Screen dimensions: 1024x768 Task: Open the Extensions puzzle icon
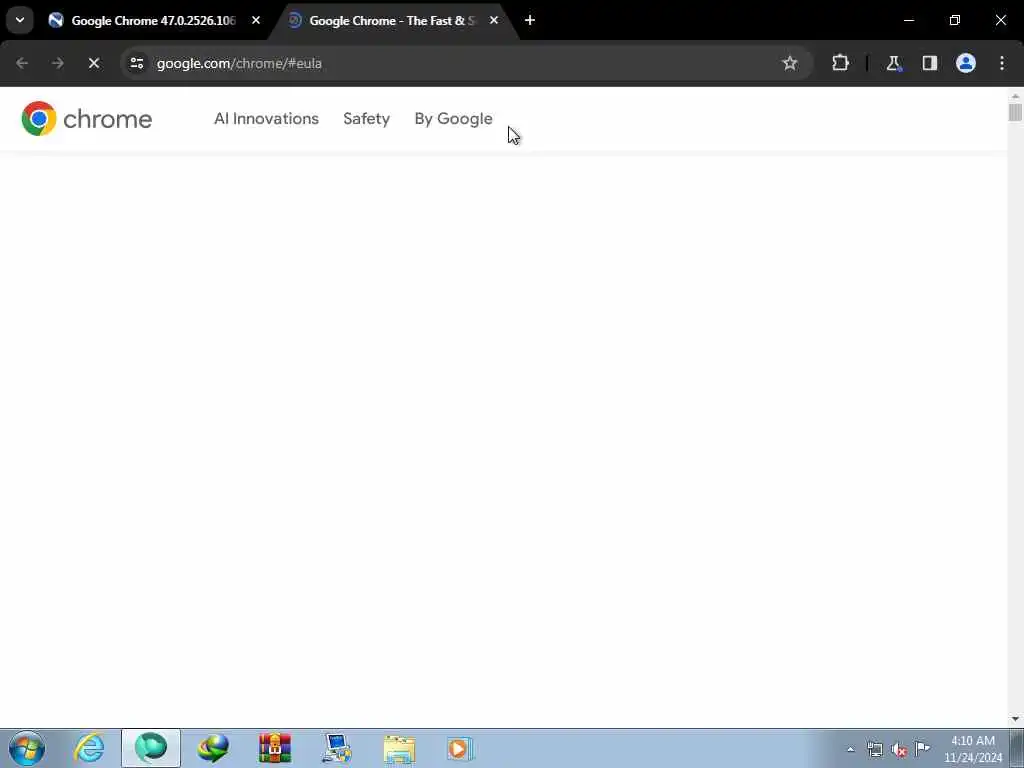[x=840, y=63]
